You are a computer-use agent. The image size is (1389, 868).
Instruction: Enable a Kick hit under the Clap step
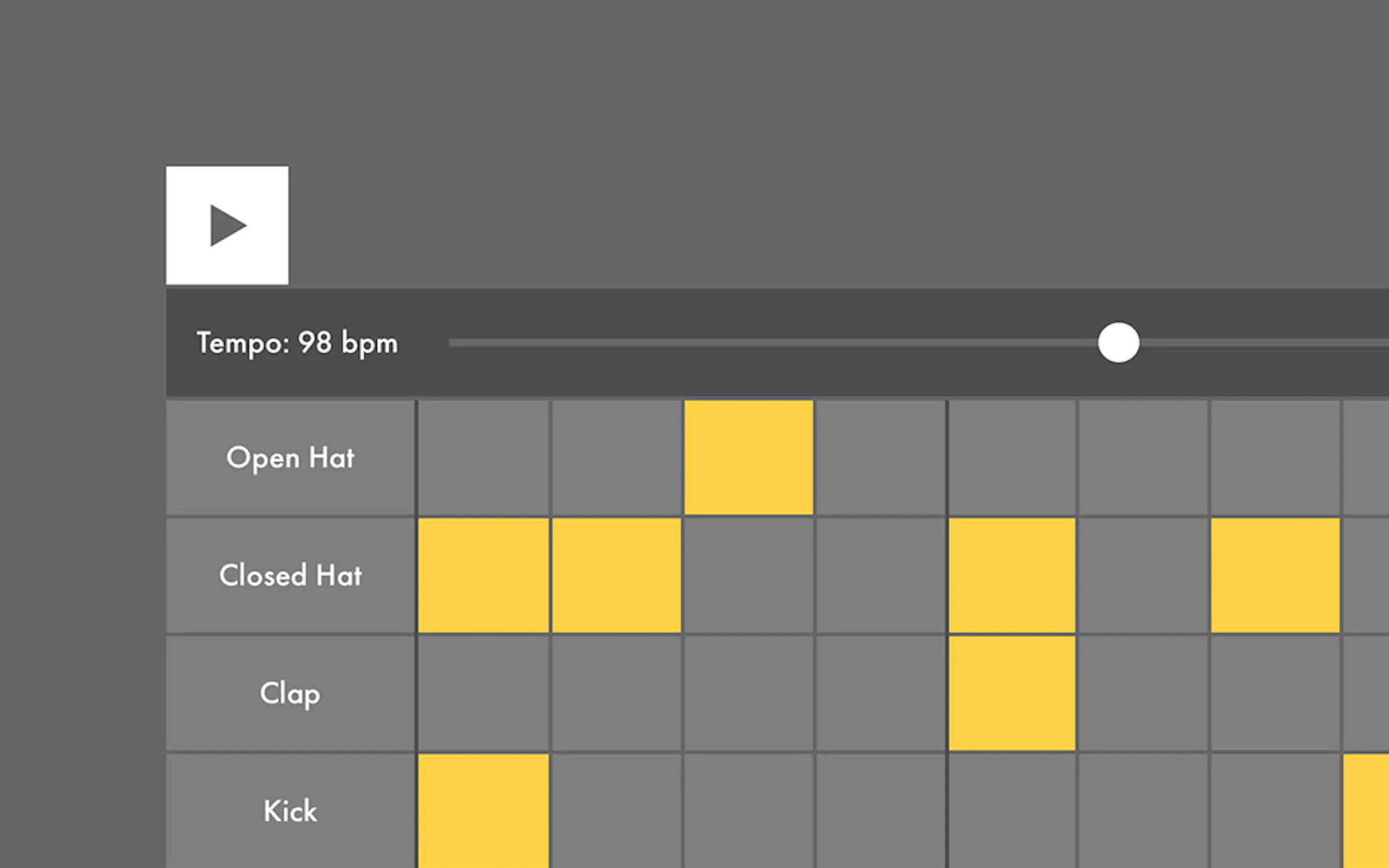pos(1012,810)
